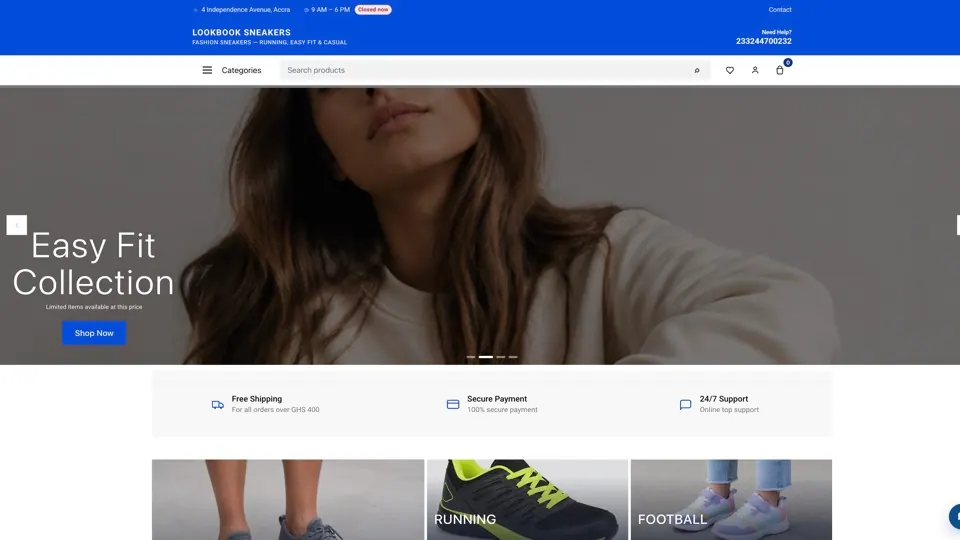The image size is (960, 540).
Task: Click the Need Help? label
Action: click(x=776, y=32)
